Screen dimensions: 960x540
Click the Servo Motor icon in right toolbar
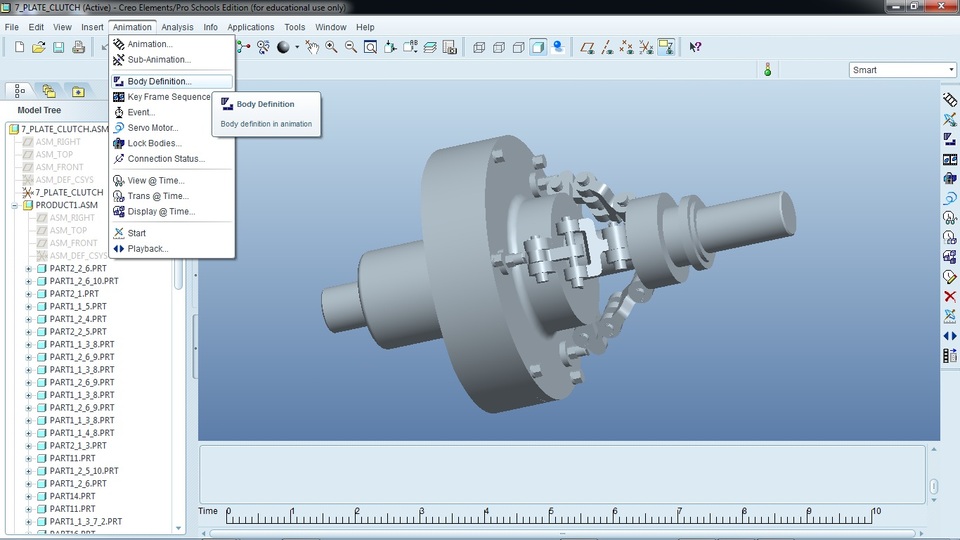point(950,198)
